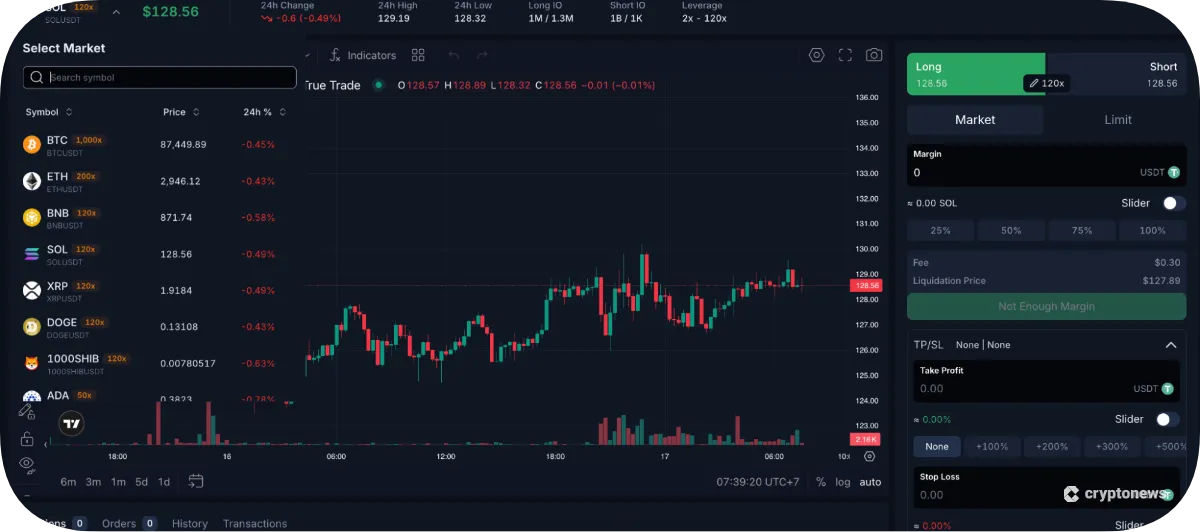This screenshot has height=532, width=1200.
Task: Switch to the Limit order tab
Action: click(1117, 120)
